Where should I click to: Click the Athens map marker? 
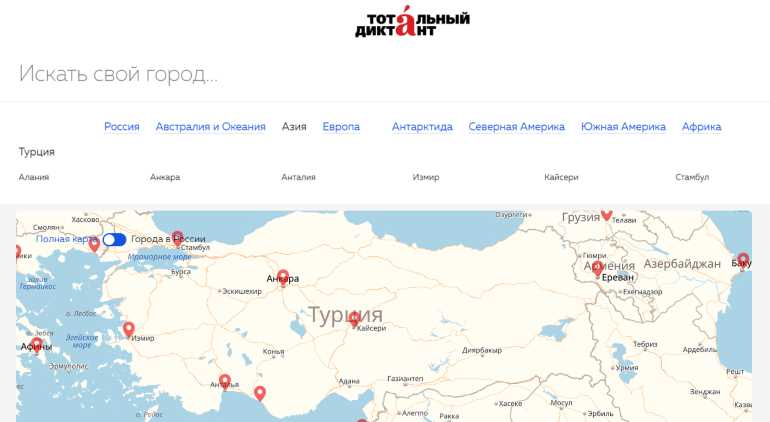click(37, 345)
